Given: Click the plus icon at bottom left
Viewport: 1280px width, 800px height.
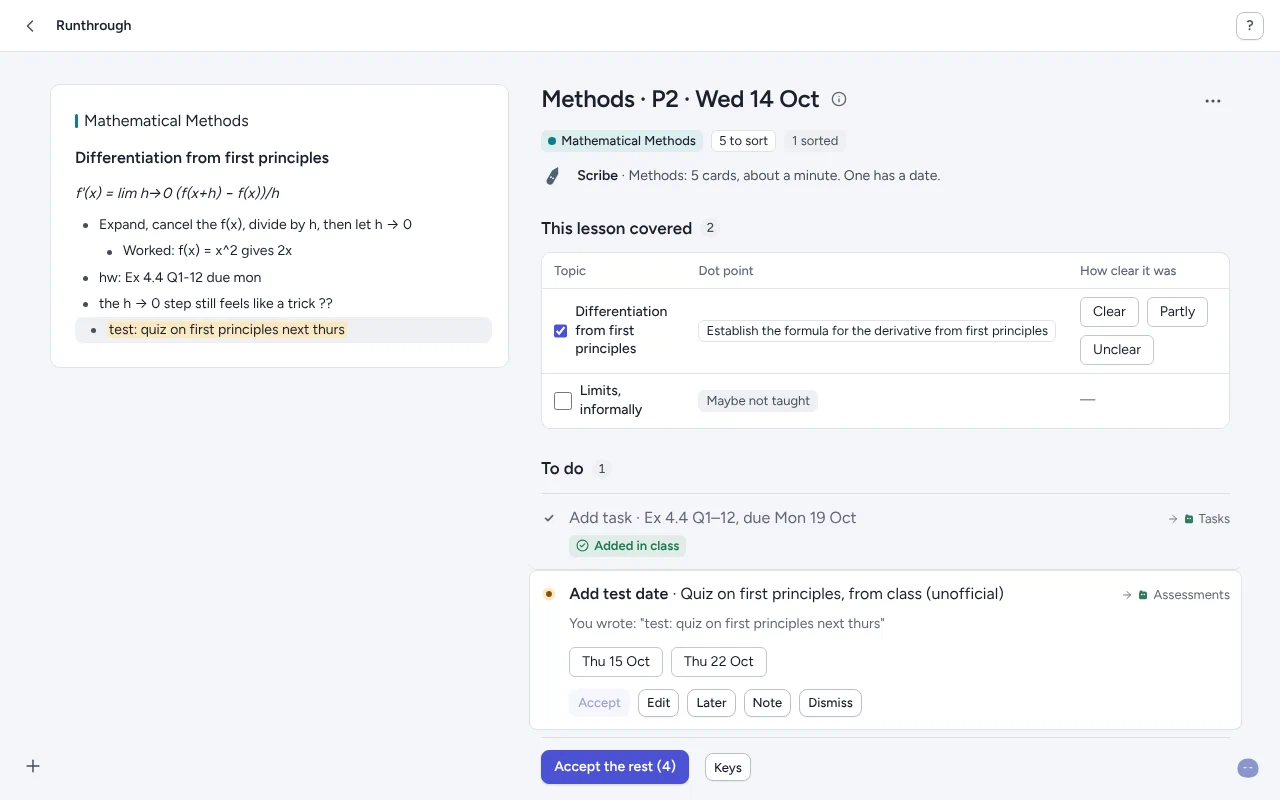Looking at the screenshot, I should coord(33,766).
